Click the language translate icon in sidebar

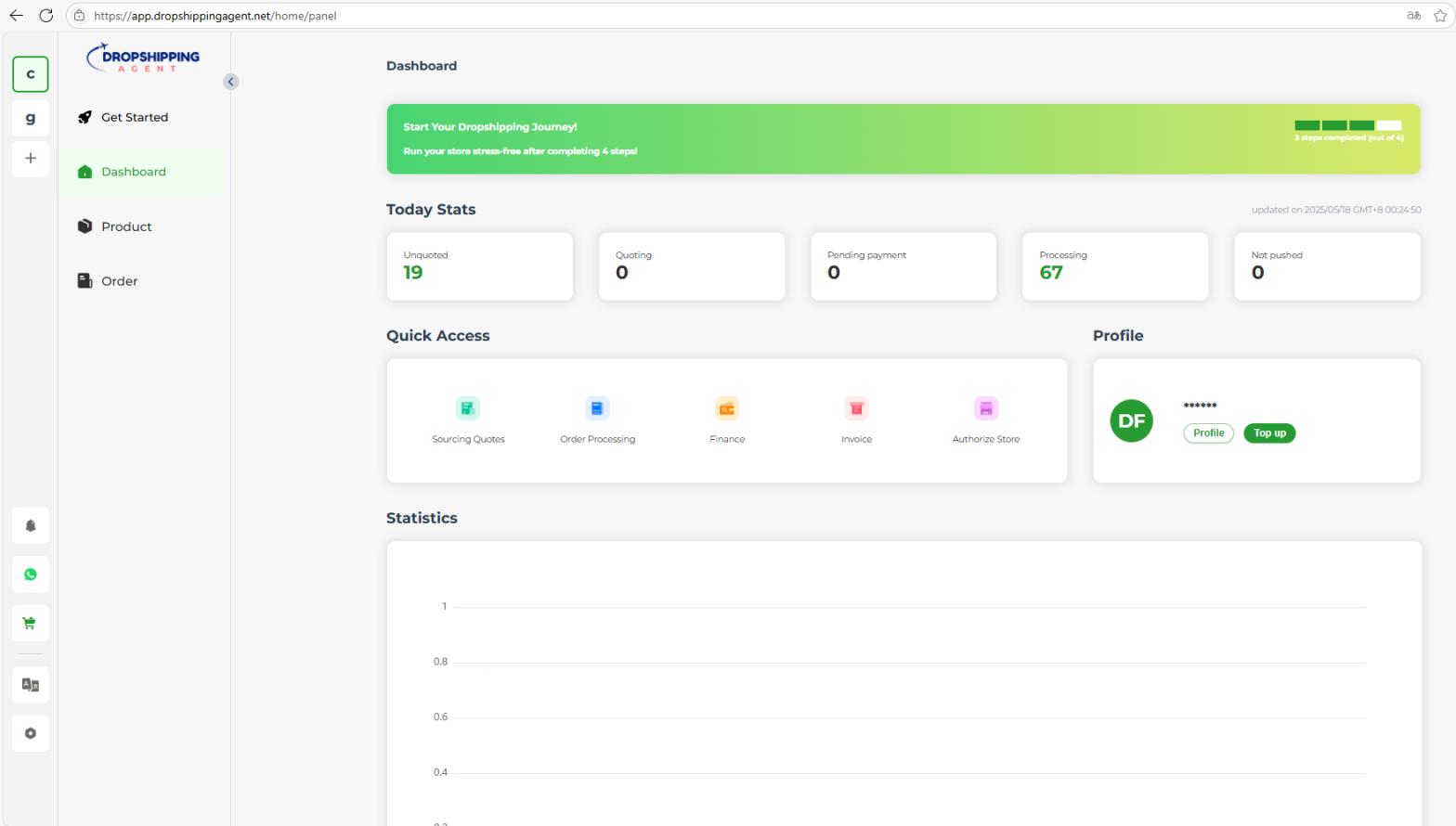pyautogui.click(x=31, y=685)
